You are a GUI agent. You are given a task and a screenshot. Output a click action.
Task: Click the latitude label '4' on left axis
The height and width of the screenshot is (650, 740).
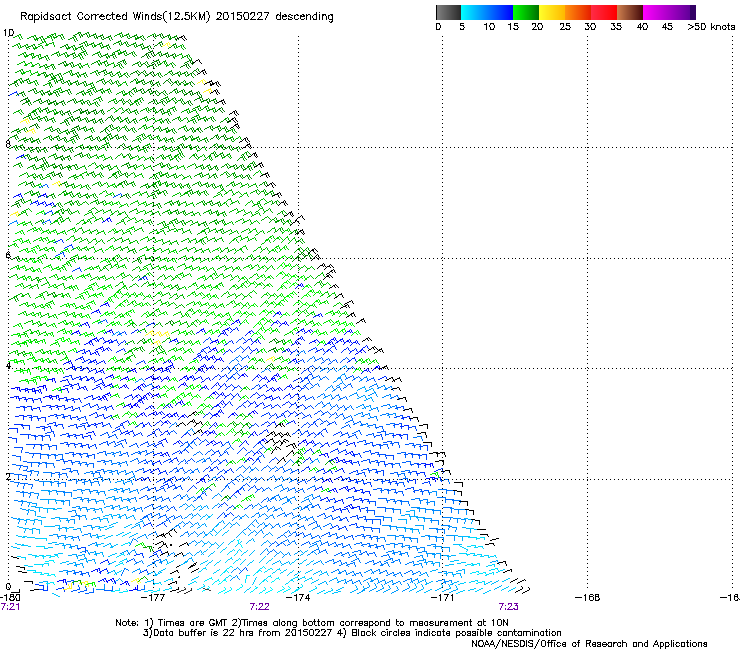[8, 366]
